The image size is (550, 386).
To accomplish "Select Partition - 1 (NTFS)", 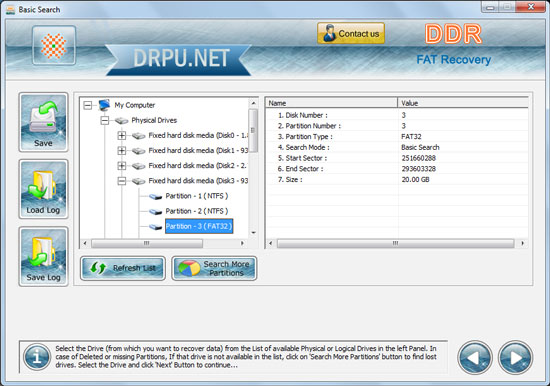I will pos(196,196).
